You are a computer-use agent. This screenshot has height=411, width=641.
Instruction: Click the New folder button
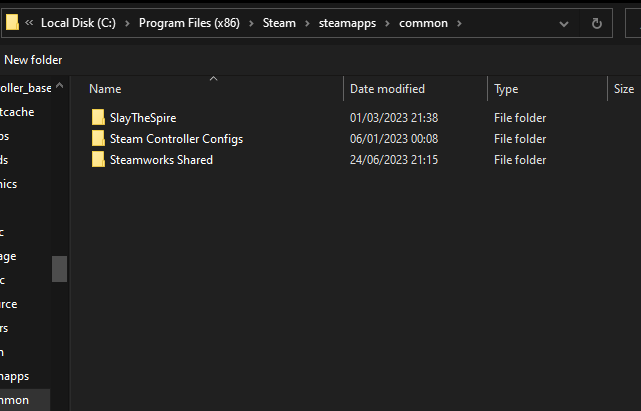pyautogui.click(x=33, y=60)
